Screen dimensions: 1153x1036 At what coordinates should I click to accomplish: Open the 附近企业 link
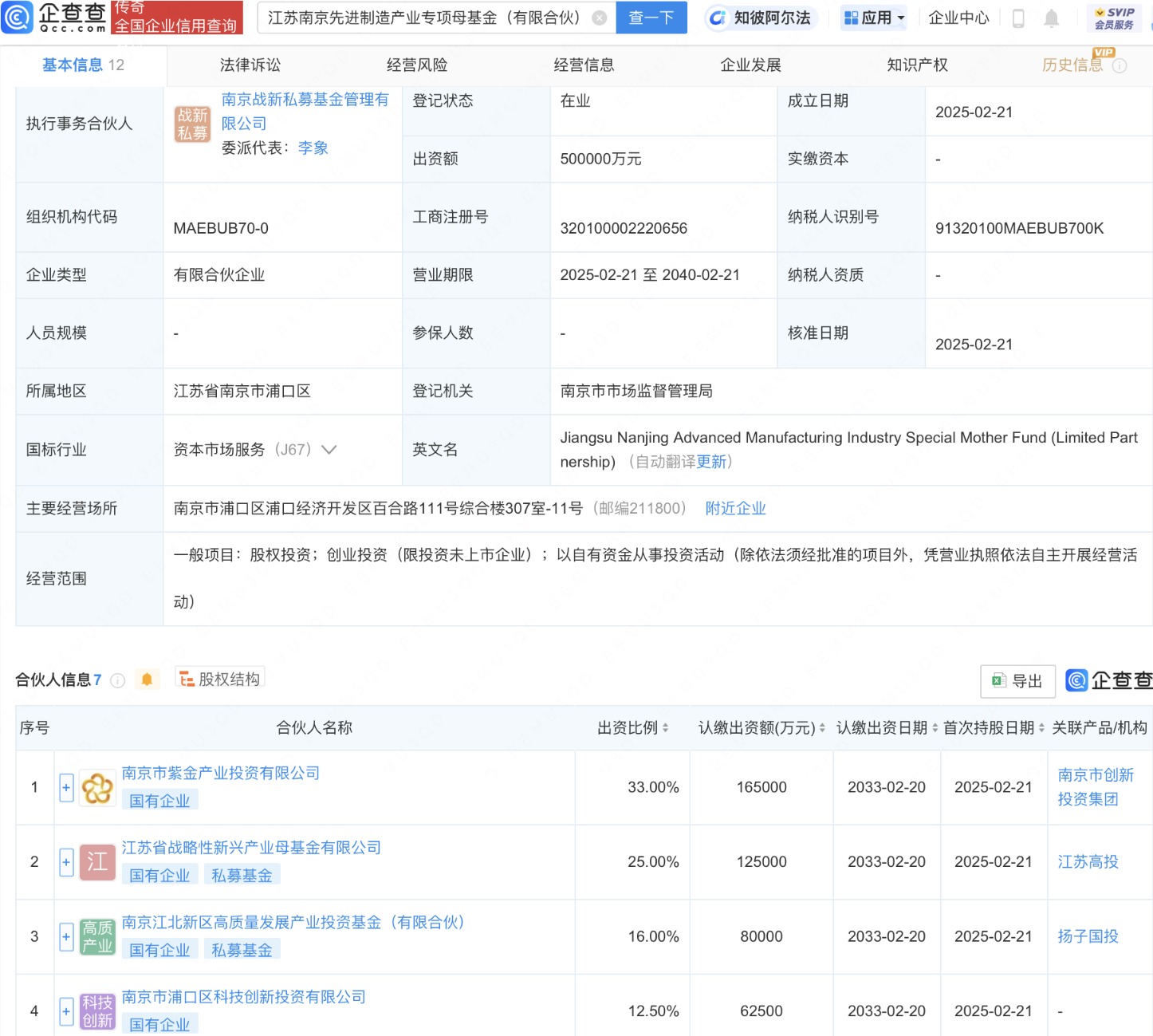coord(734,508)
